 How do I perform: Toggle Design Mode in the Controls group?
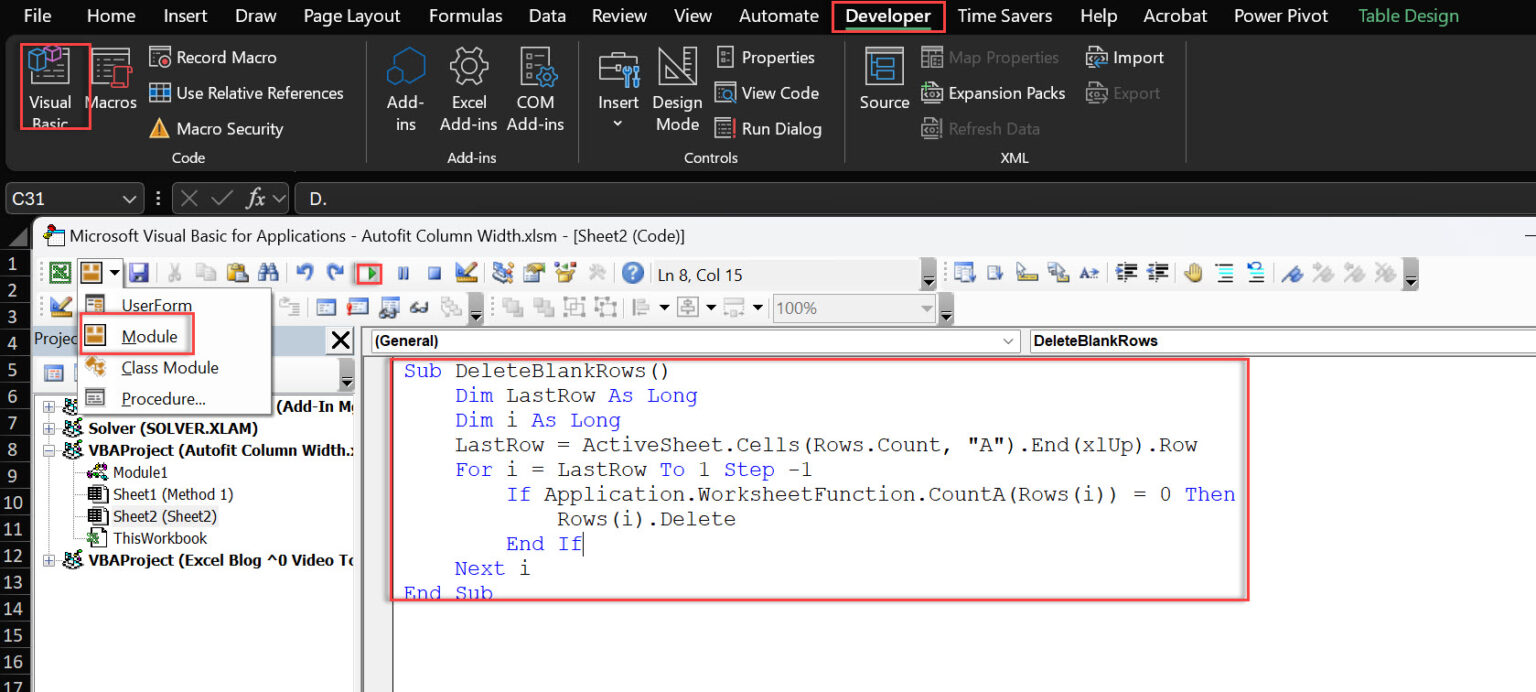[x=677, y=90]
